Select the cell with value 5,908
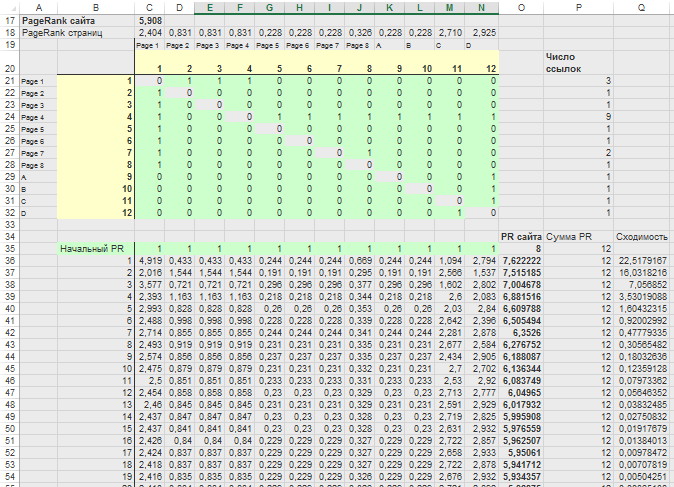The width and height of the screenshot is (674, 487). pos(150,19)
